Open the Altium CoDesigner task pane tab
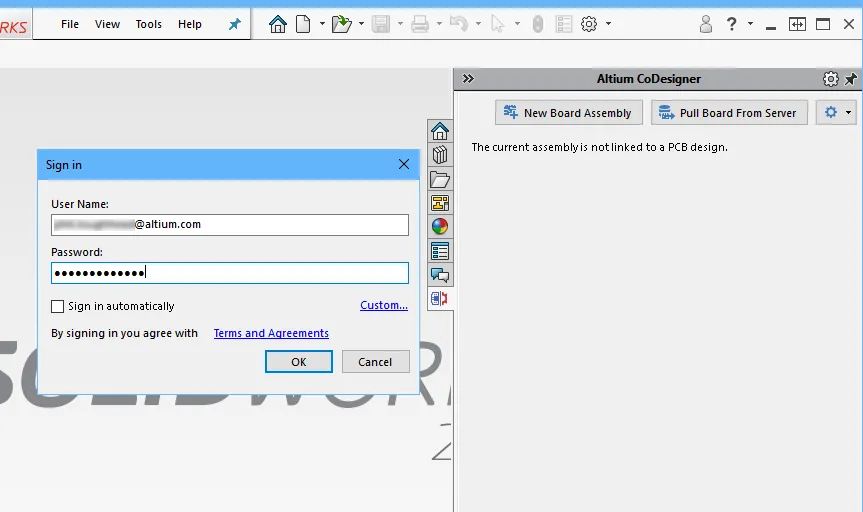 pyautogui.click(x=440, y=299)
